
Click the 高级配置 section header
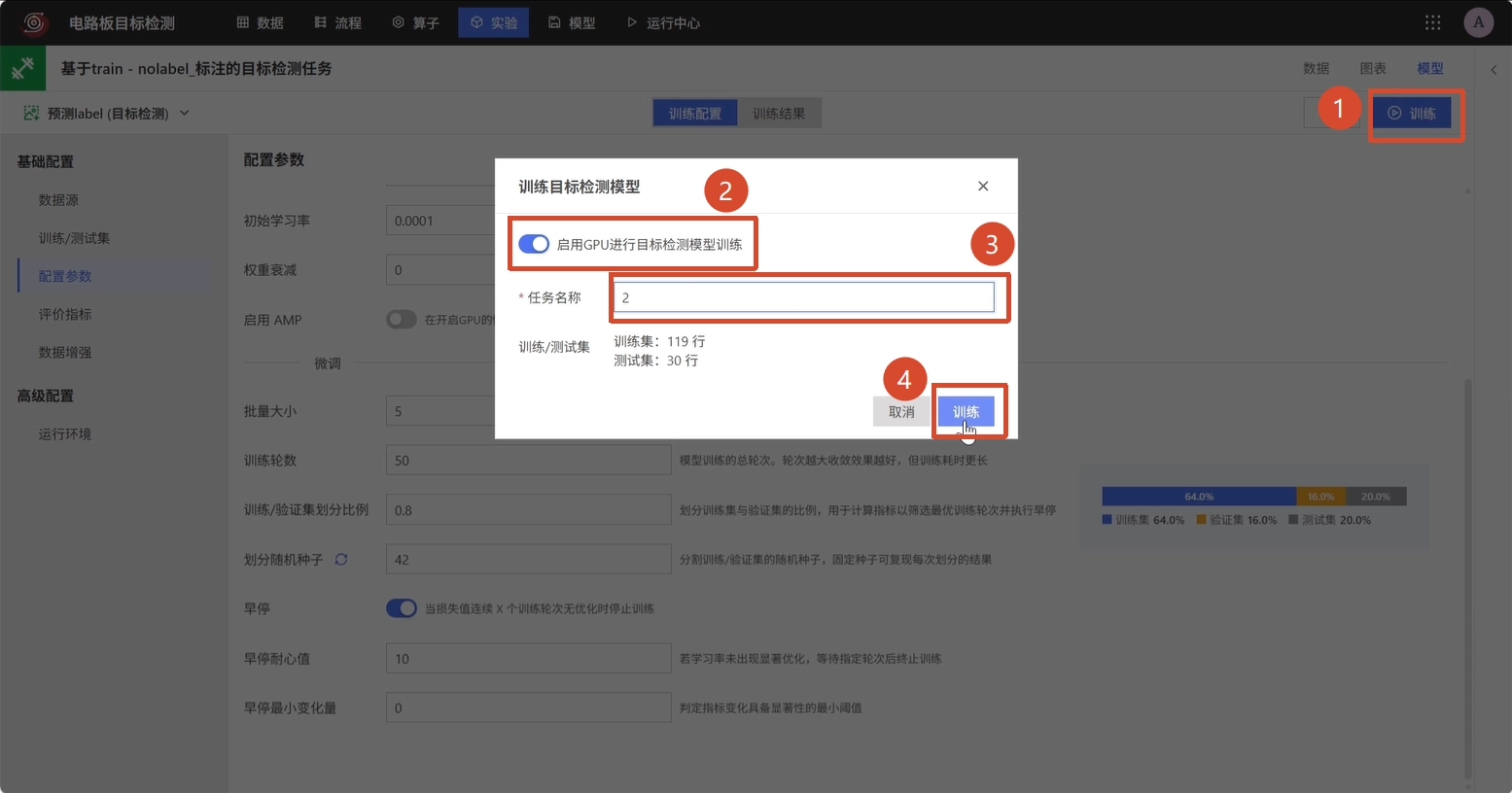click(x=45, y=396)
